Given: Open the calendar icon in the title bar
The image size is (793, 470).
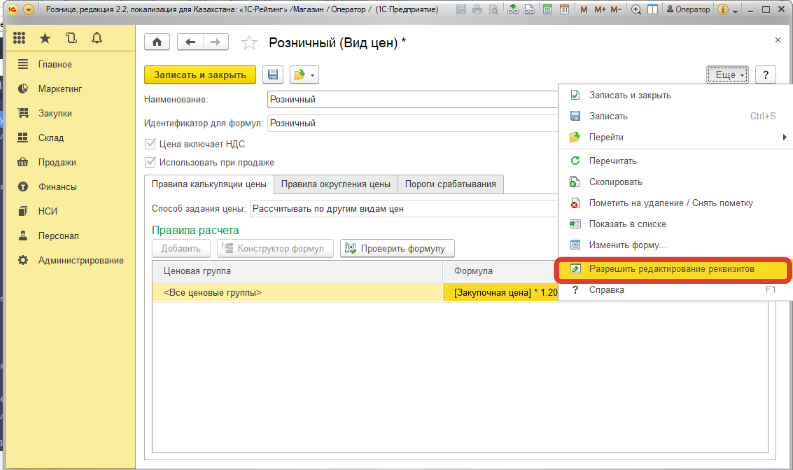Looking at the screenshot, I should pyautogui.click(x=567, y=9).
